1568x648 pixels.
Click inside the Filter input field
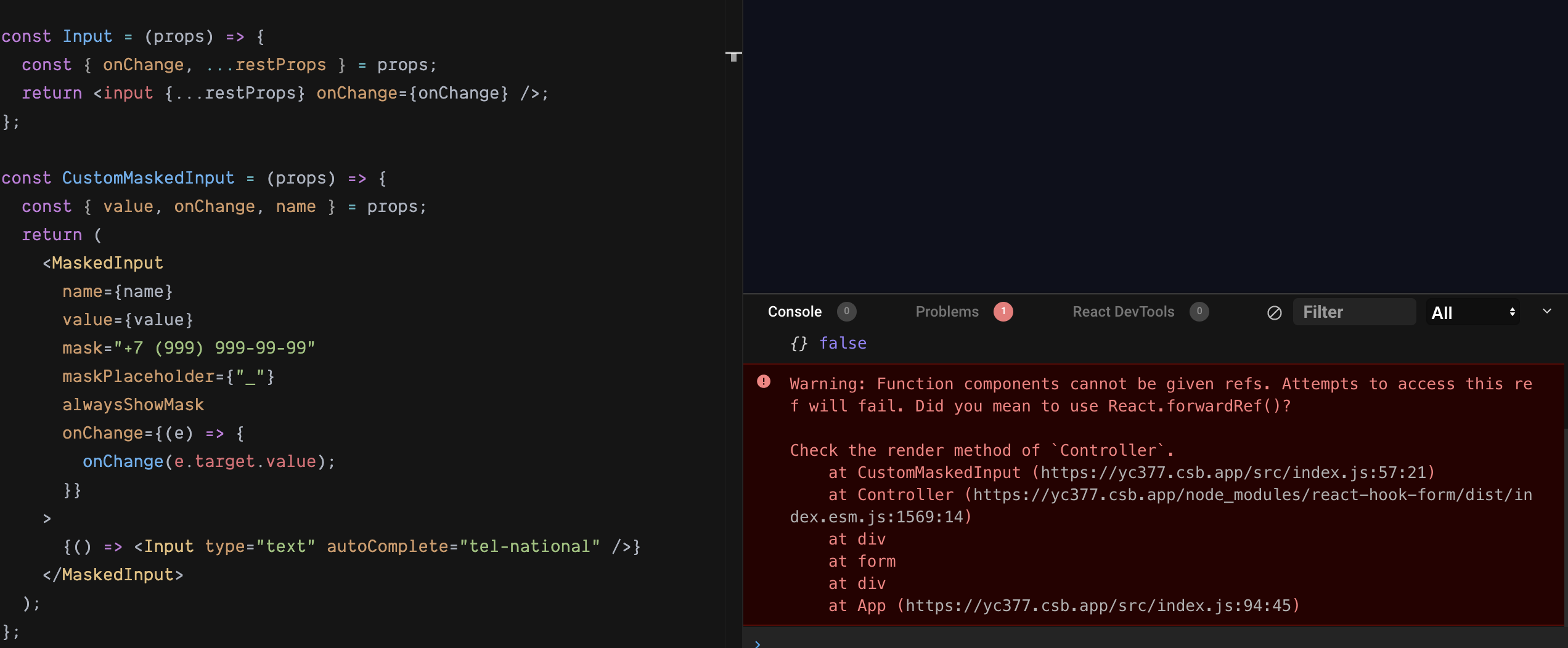coord(1354,312)
